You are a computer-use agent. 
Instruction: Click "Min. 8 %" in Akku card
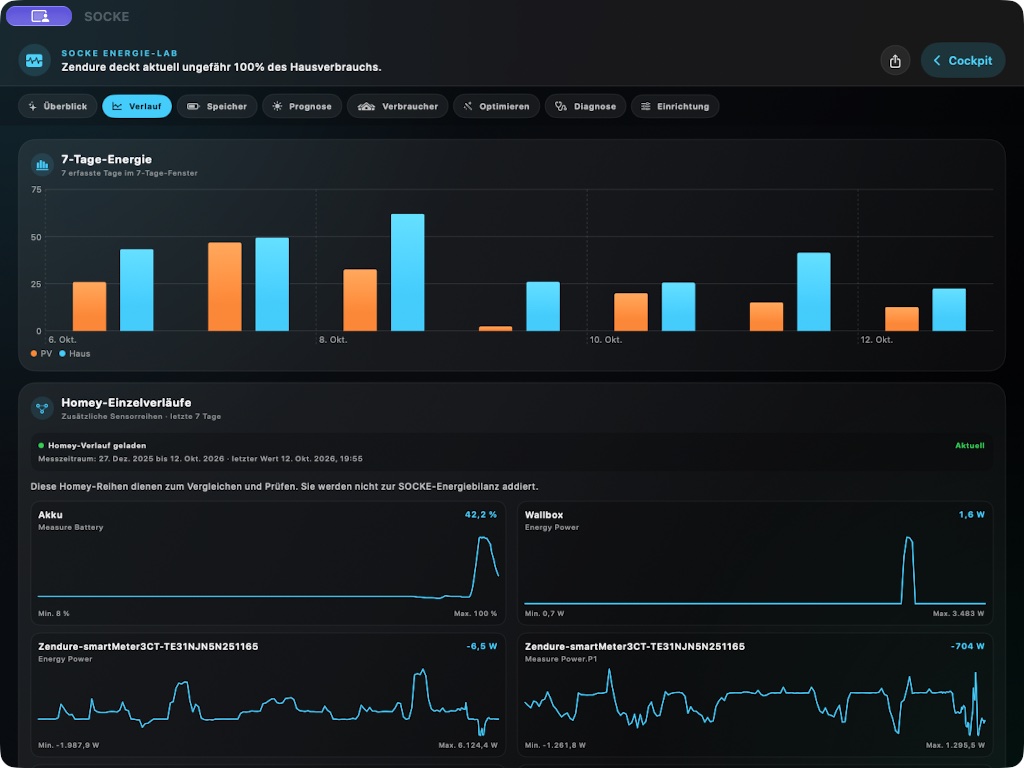(54, 614)
